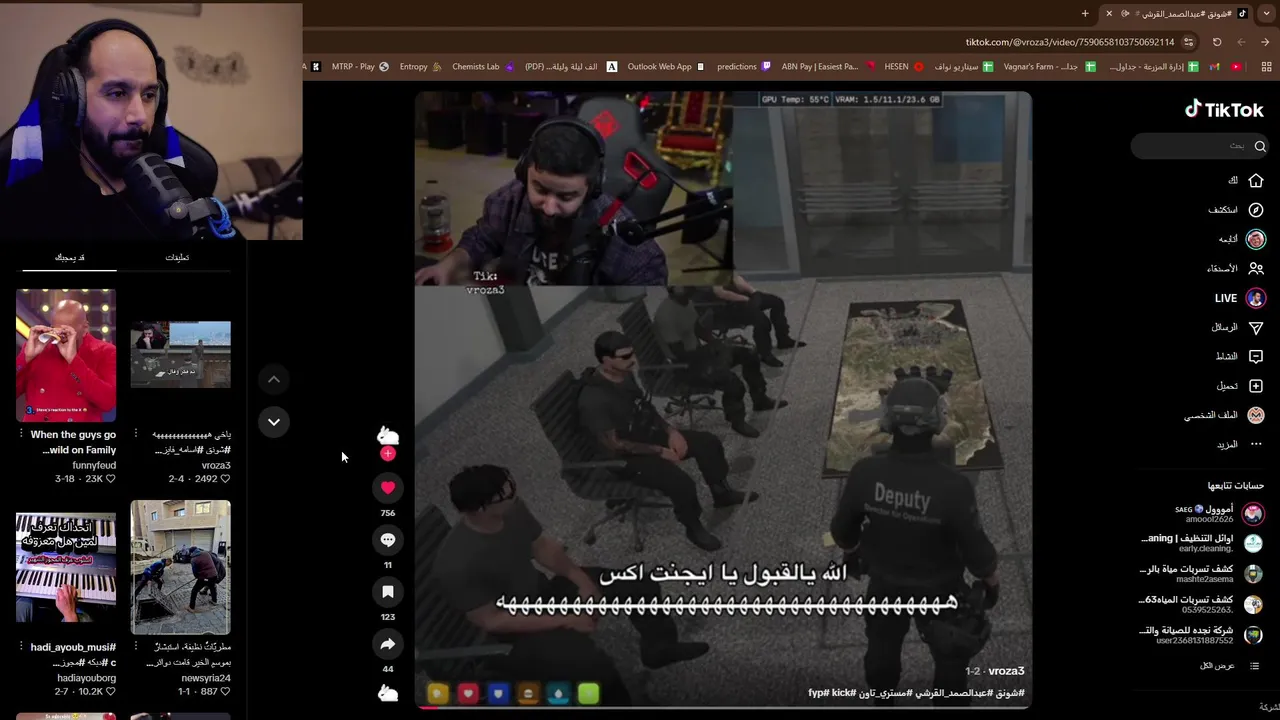Open the Entropy bookmark
This screenshot has height=720, width=1280.
click(420, 67)
